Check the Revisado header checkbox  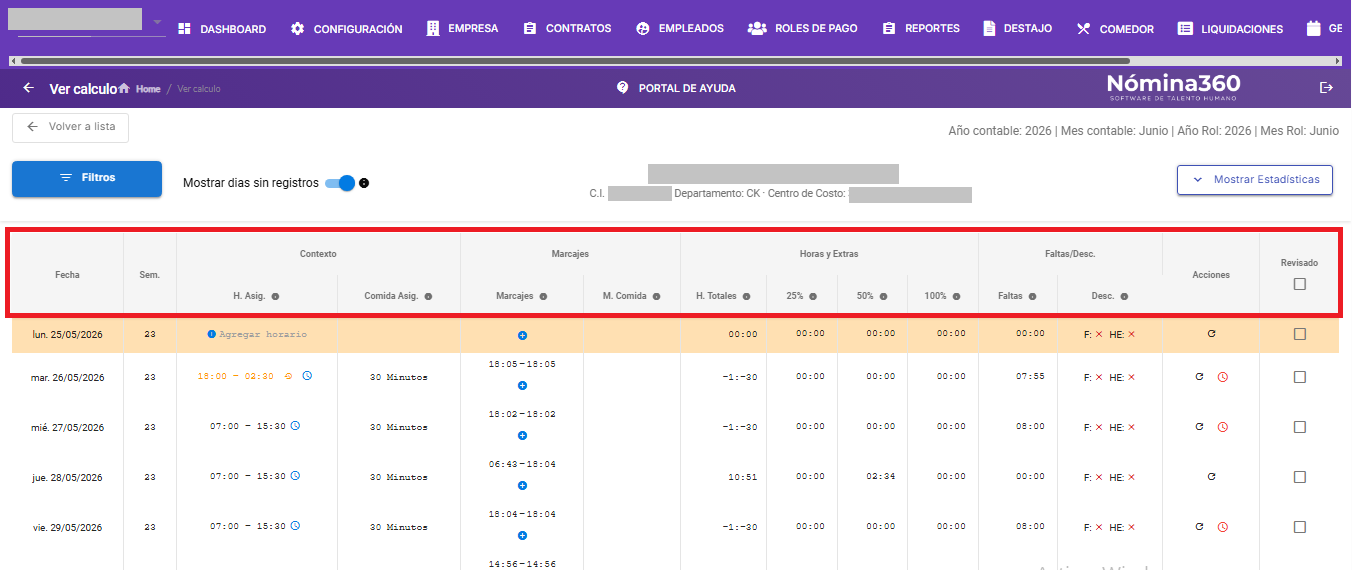point(1299,284)
